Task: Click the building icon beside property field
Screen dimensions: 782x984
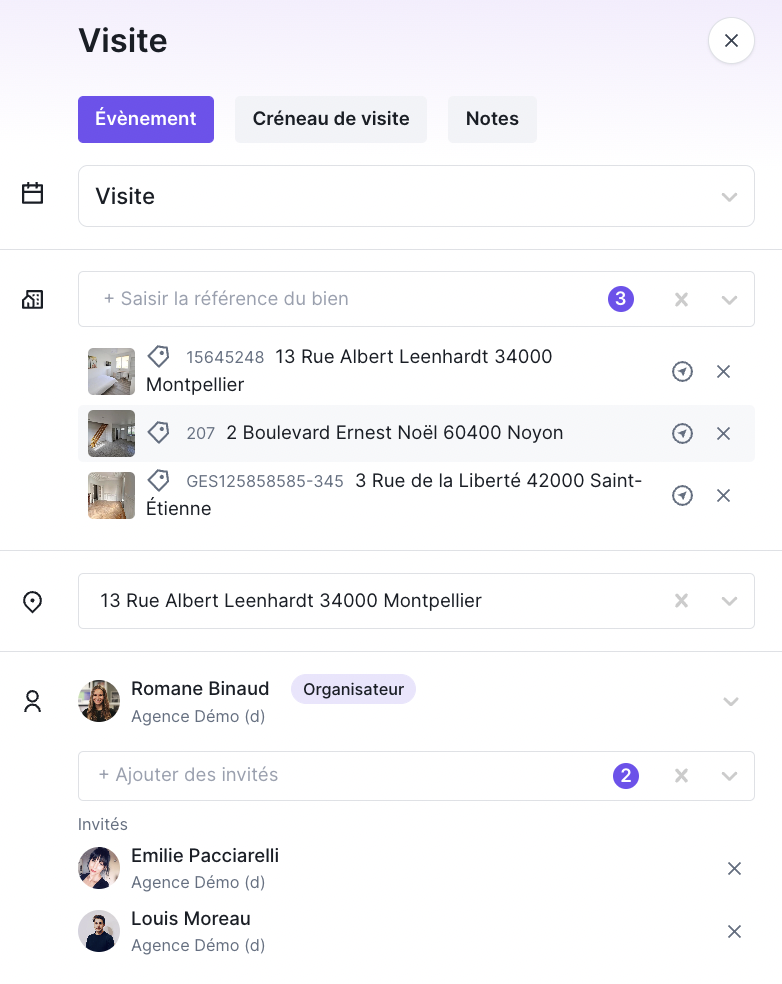Action: pyautogui.click(x=33, y=299)
